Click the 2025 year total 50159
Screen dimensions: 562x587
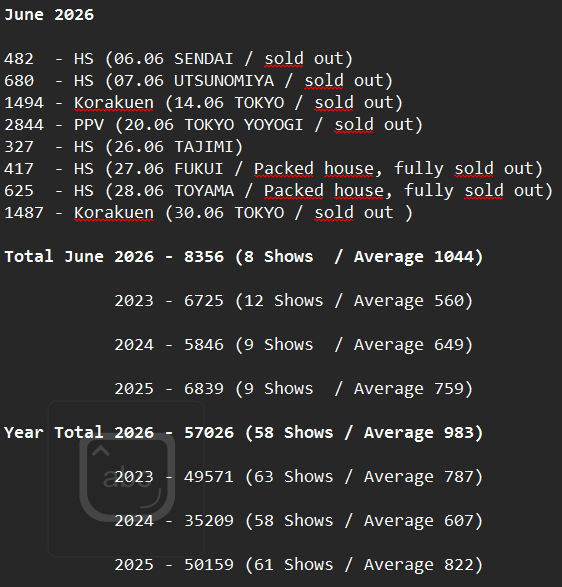click(x=209, y=565)
